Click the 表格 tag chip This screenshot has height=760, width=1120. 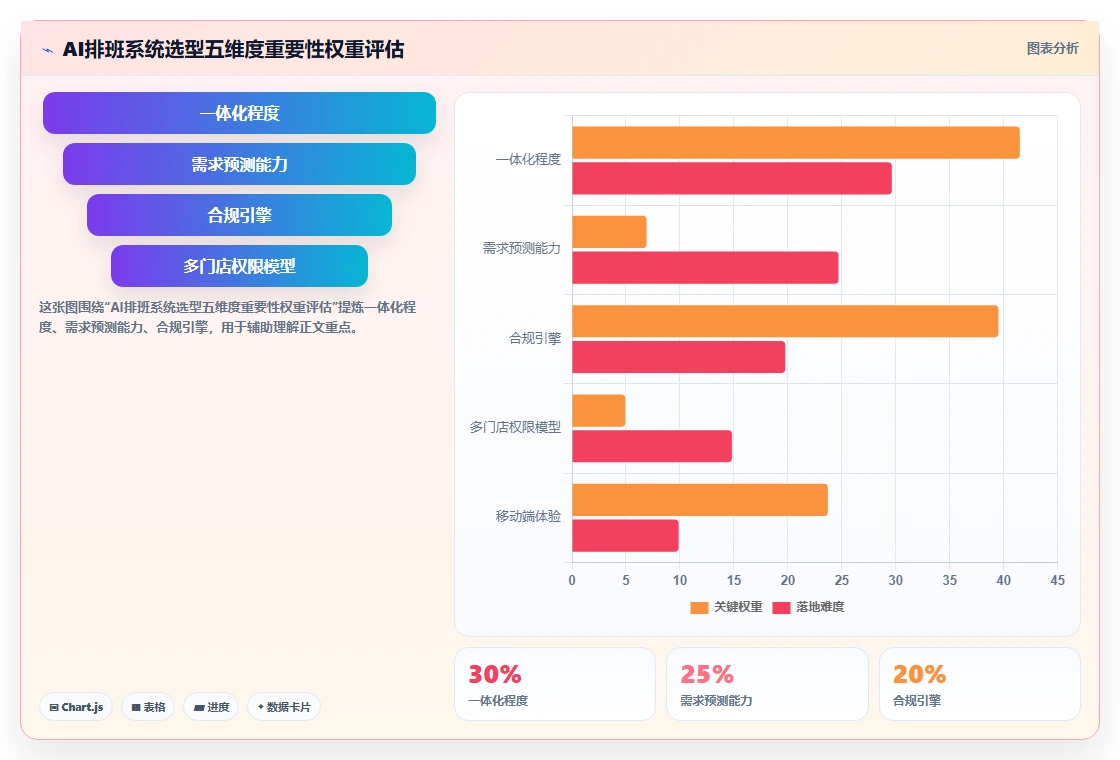[148, 707]
